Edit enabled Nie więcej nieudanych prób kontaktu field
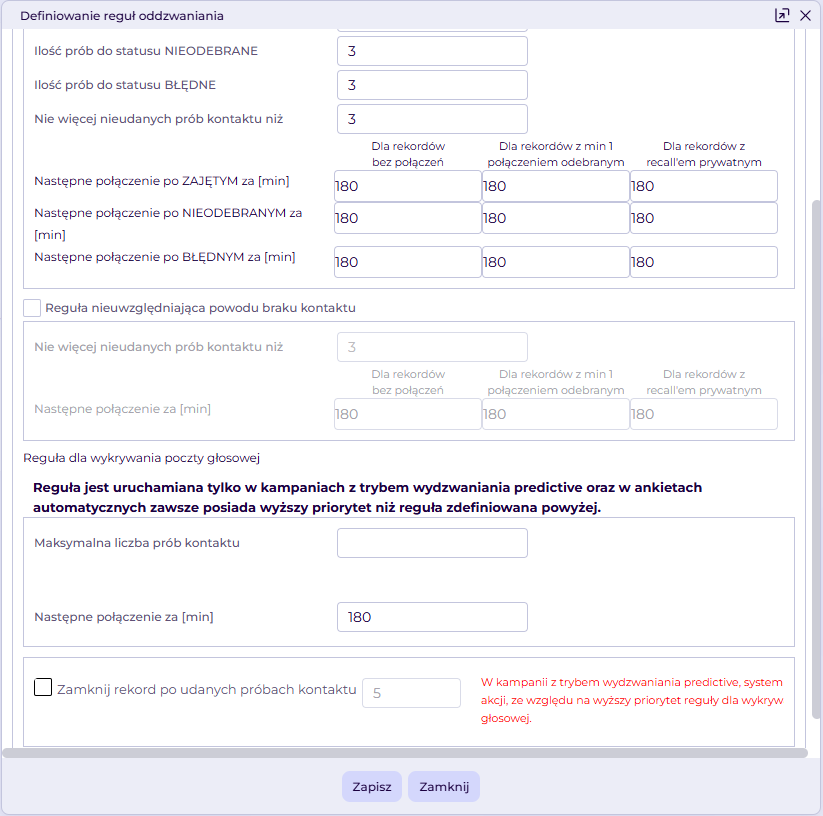This screenshot has width=823, height=816. point(432,119)
